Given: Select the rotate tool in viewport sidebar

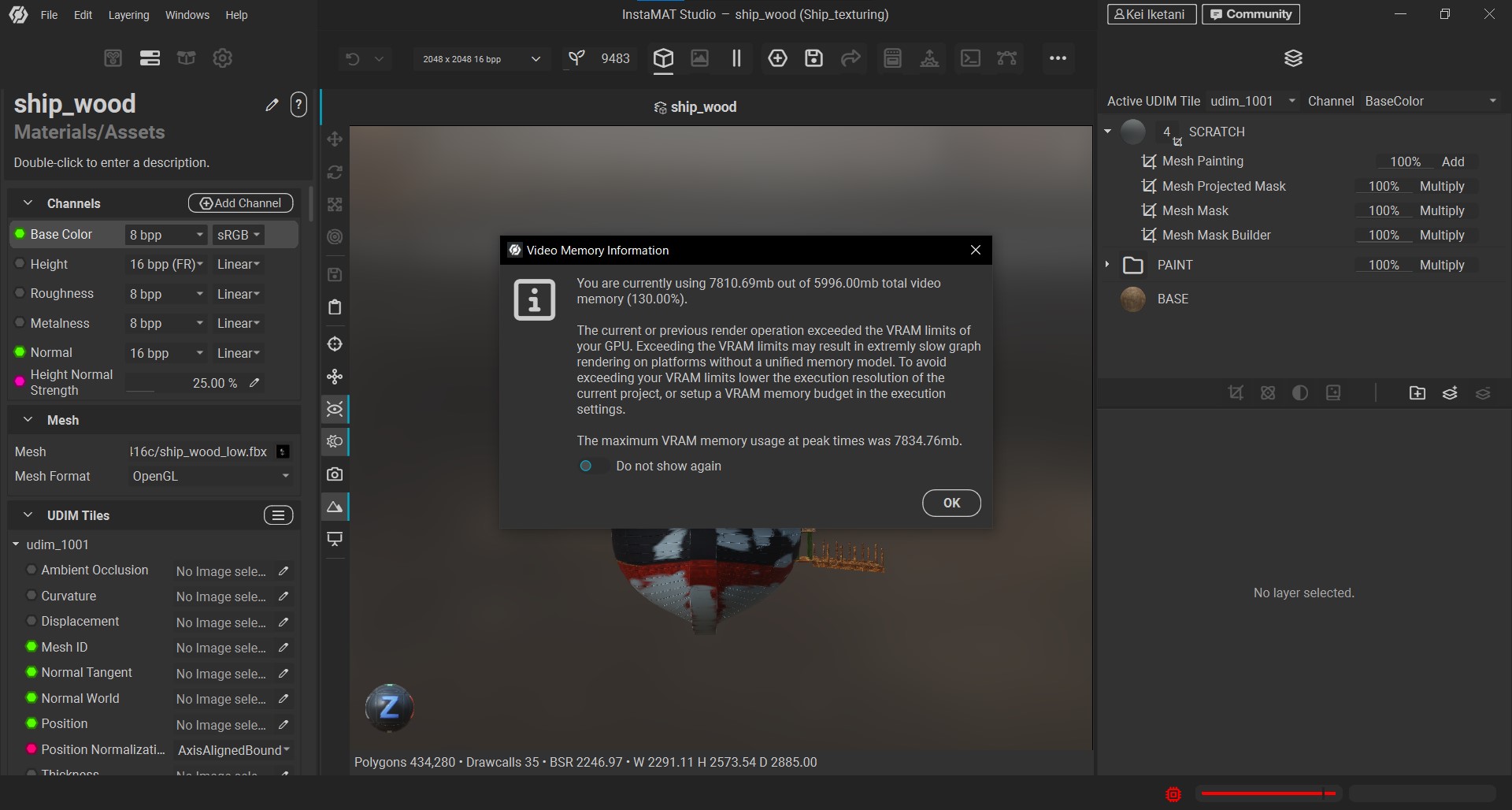Looking at the screenshot, I should click(335, 172).
